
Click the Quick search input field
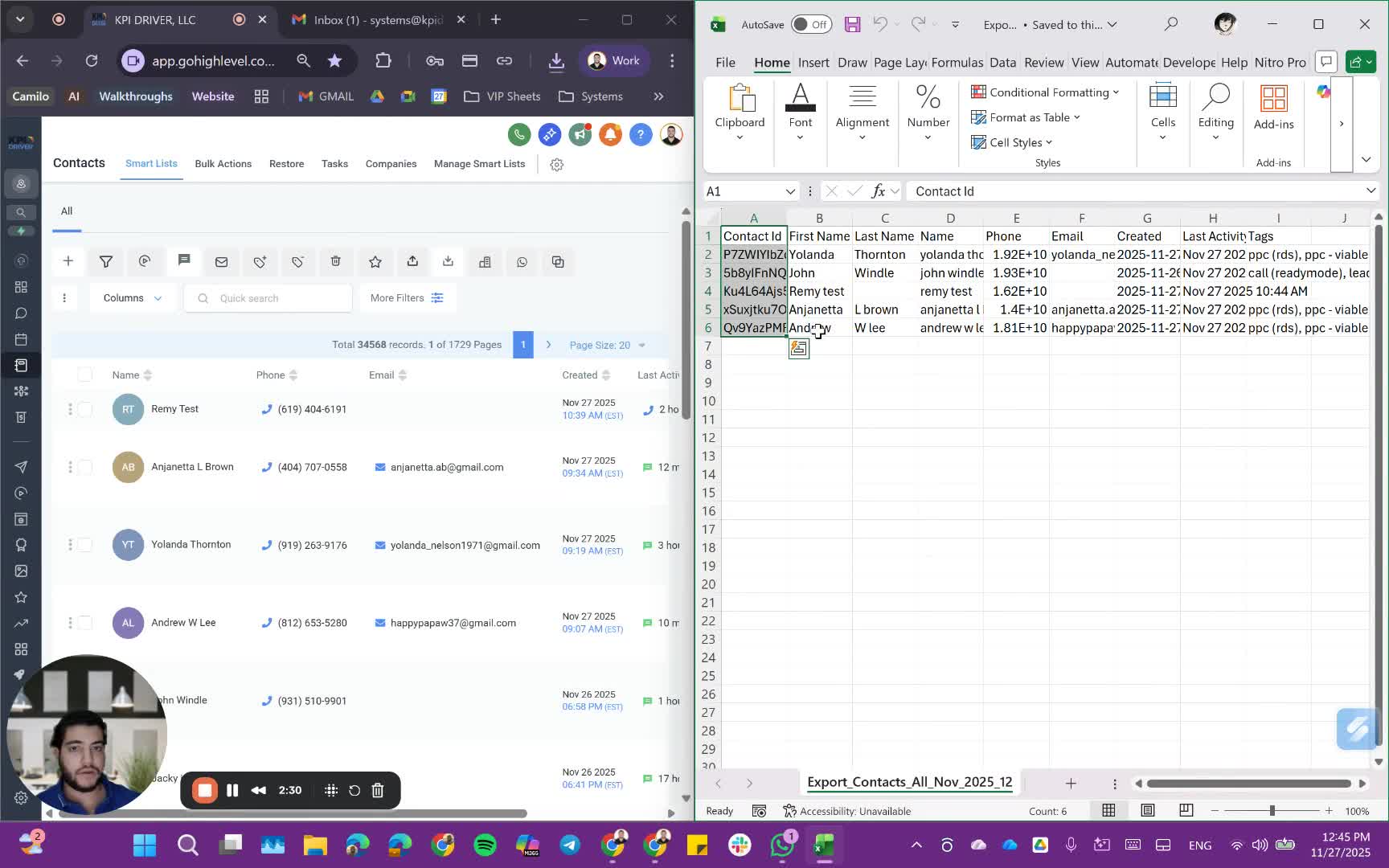tap(268, 298)
